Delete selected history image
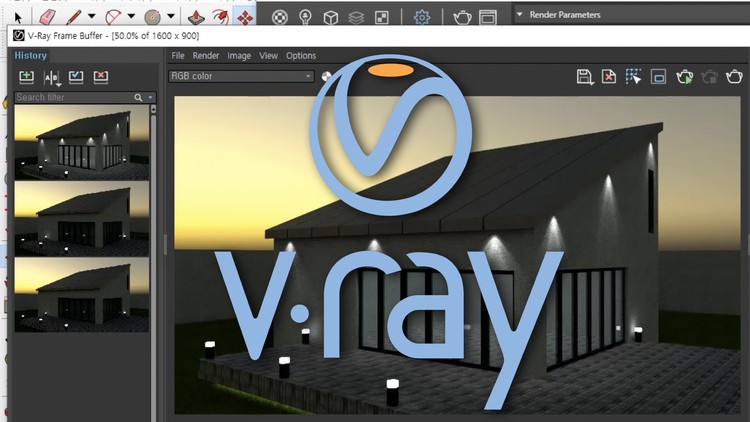 (x=100, y=77)
